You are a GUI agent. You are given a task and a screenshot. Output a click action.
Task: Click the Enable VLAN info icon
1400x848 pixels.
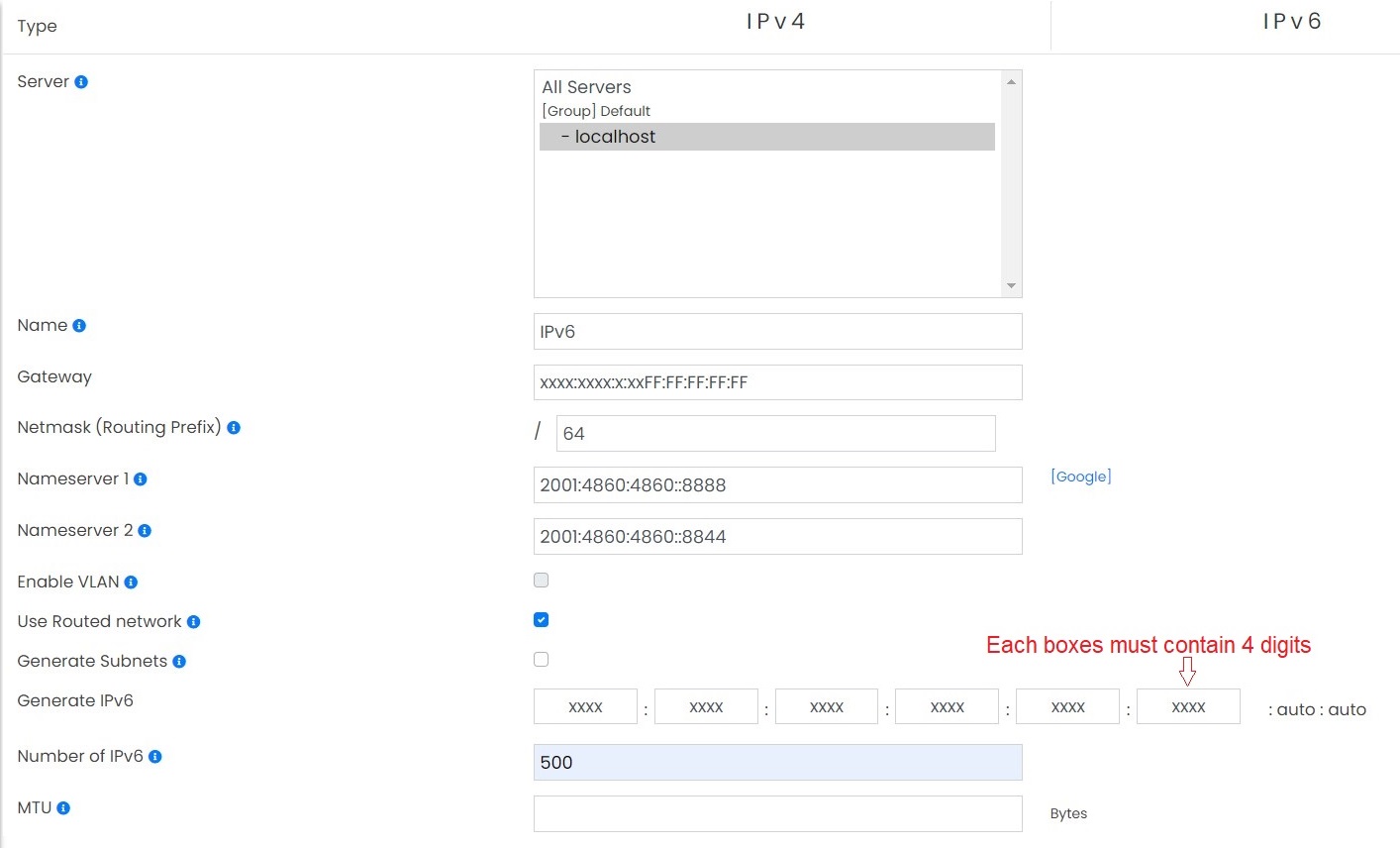coord(132,582)
